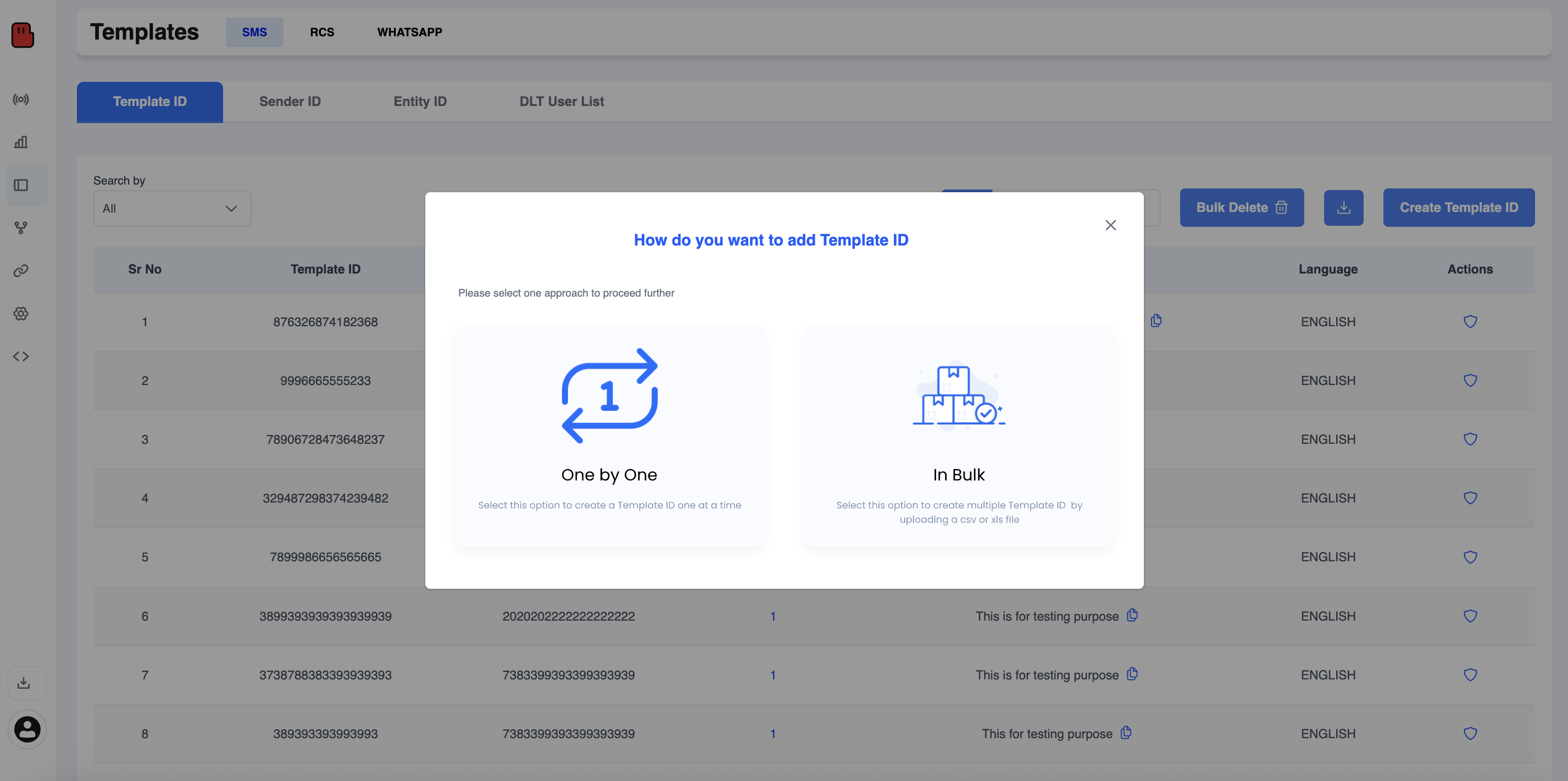Click Template ID 7899986656565665
The height and width of the screenshot is (781, 1568).
tap(325, 557)
